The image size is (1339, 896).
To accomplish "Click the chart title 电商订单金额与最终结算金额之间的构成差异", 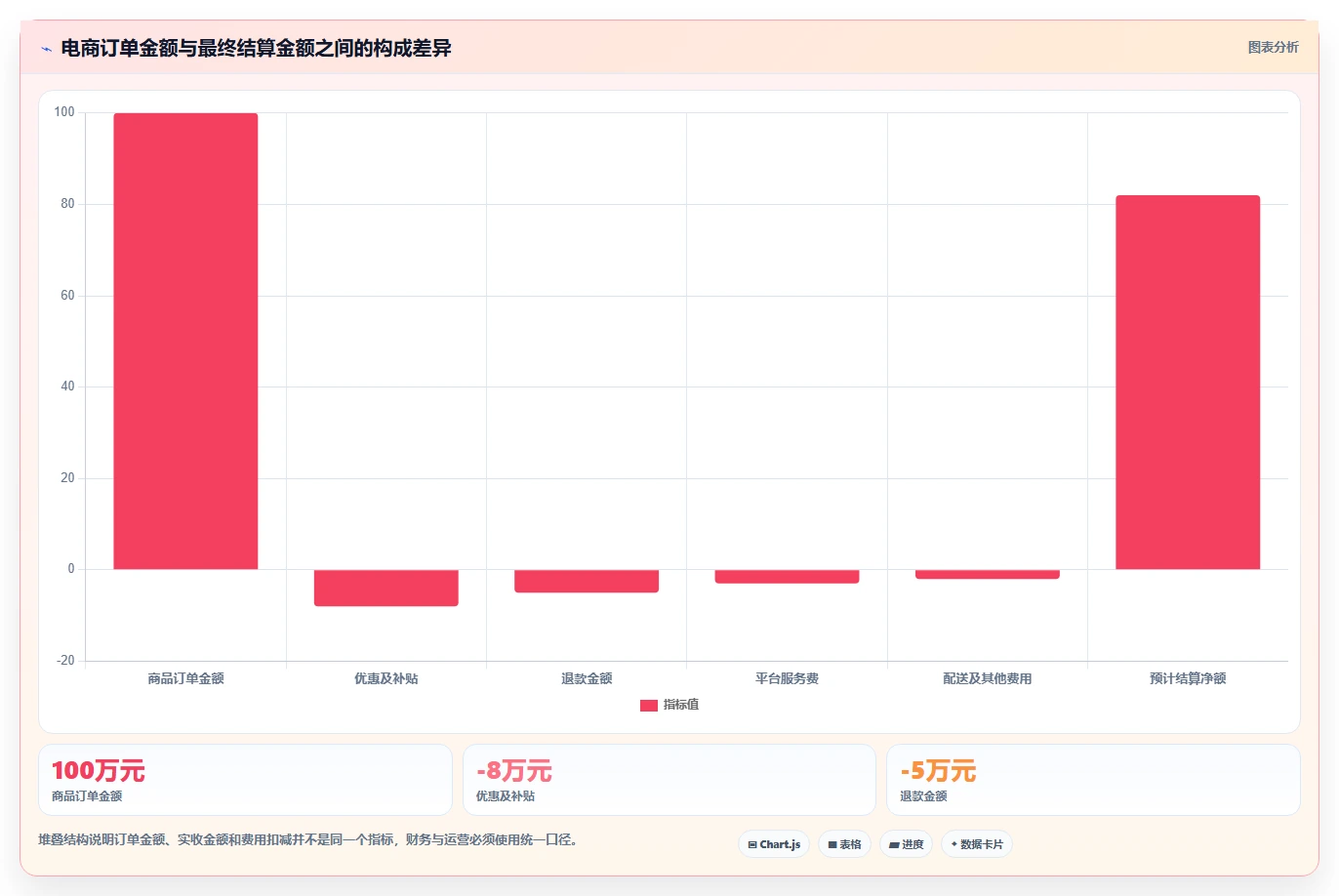I will click(256, 48).
